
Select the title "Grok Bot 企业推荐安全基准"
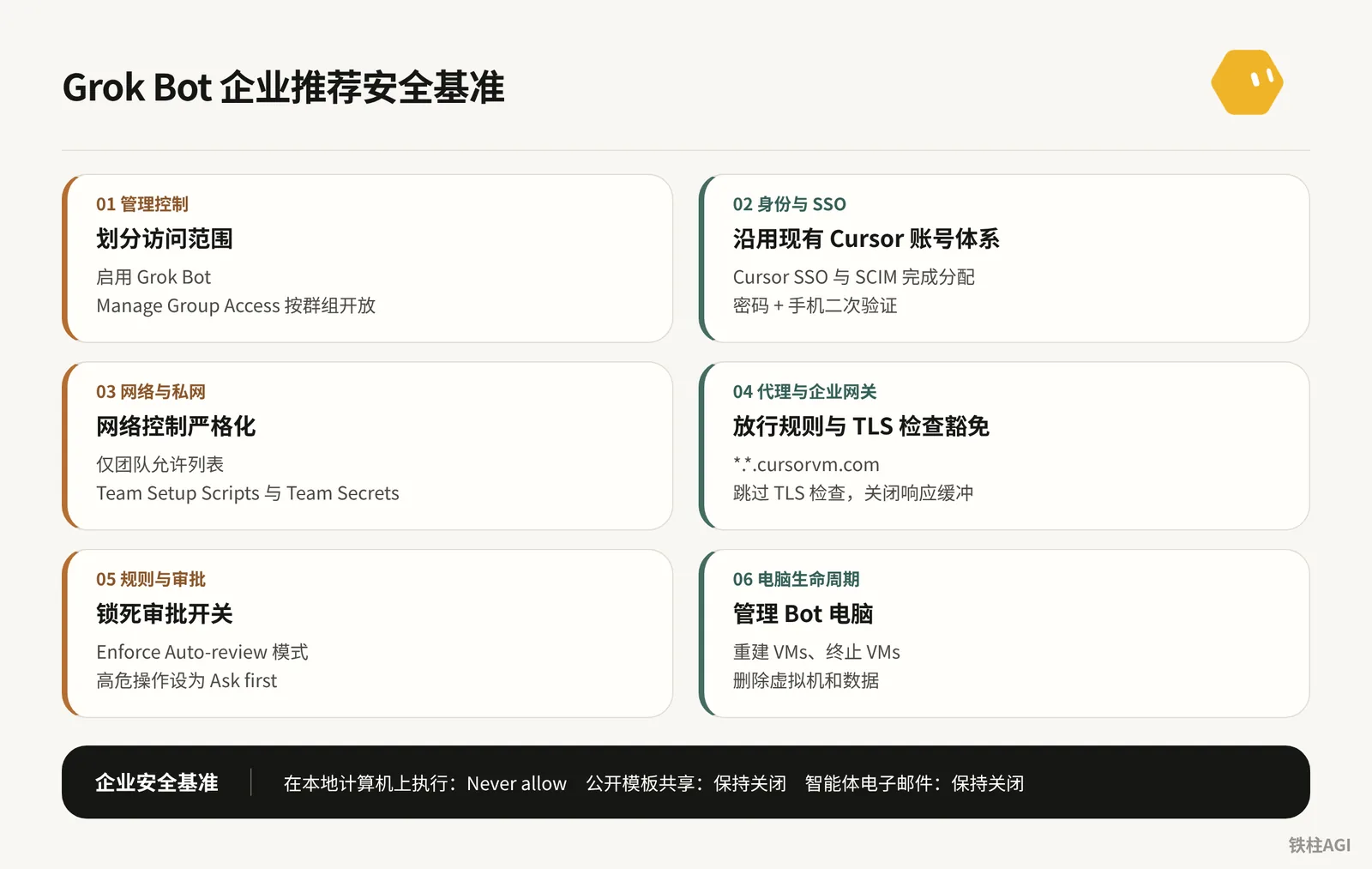[x=284, y=88]
